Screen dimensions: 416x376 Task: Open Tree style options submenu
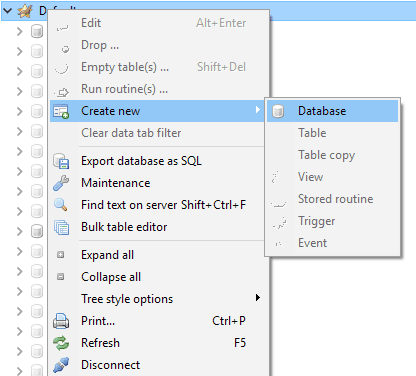(x=157, y=299)
